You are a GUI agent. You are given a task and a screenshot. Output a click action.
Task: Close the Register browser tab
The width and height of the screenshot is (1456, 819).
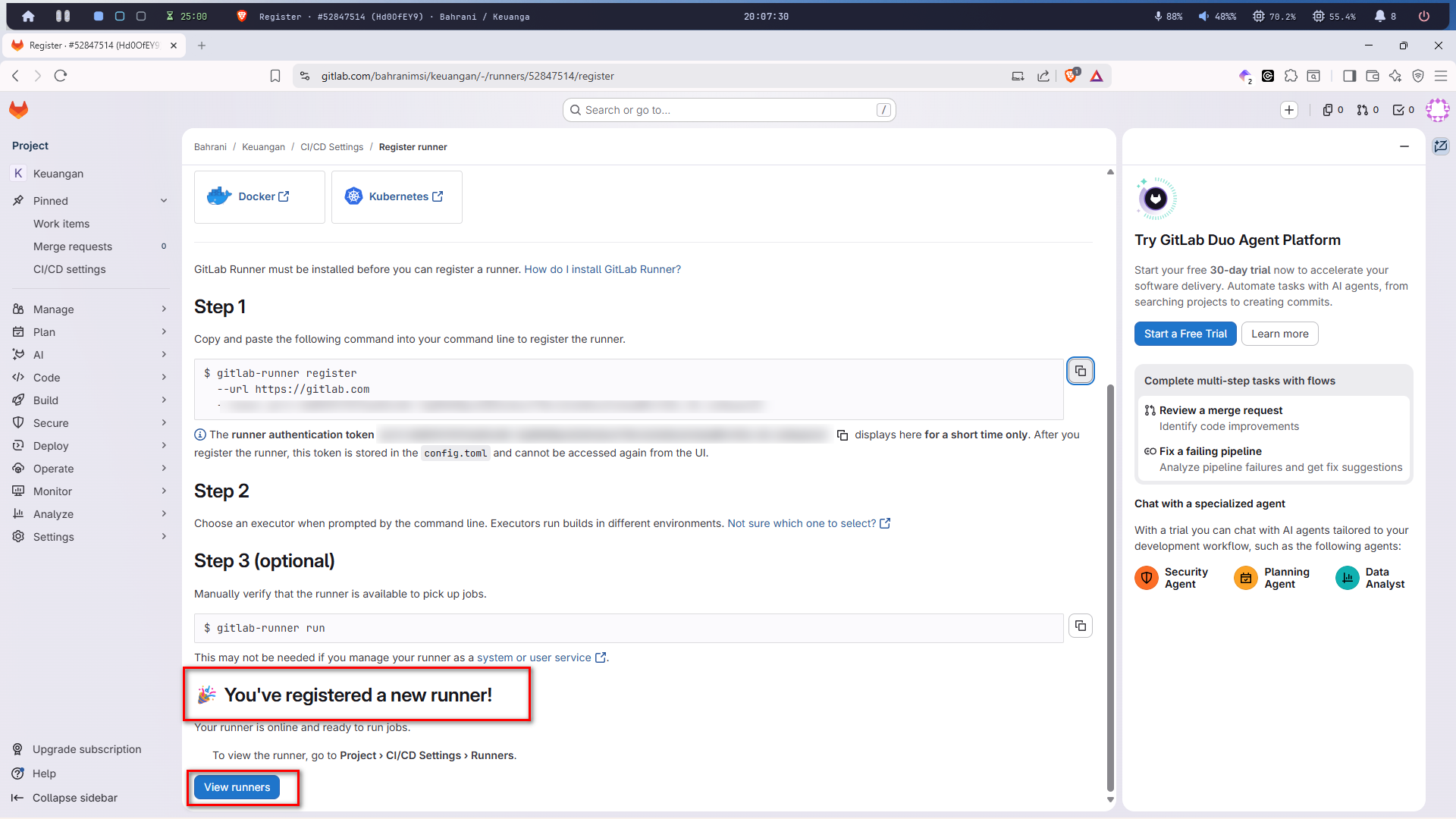click(174, 45)
